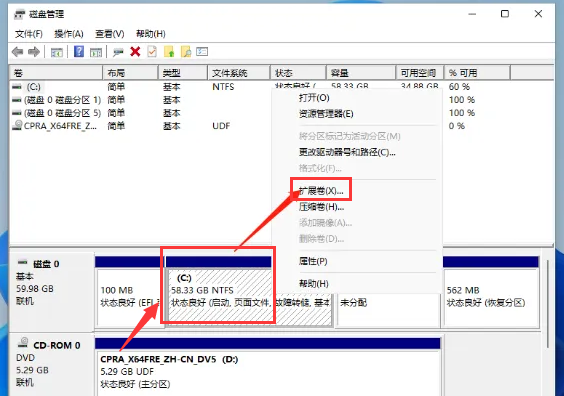This screenshot has height=396, width=564.
Task: Choose 资源管理器(E) in the context menu
Action: 326,114
